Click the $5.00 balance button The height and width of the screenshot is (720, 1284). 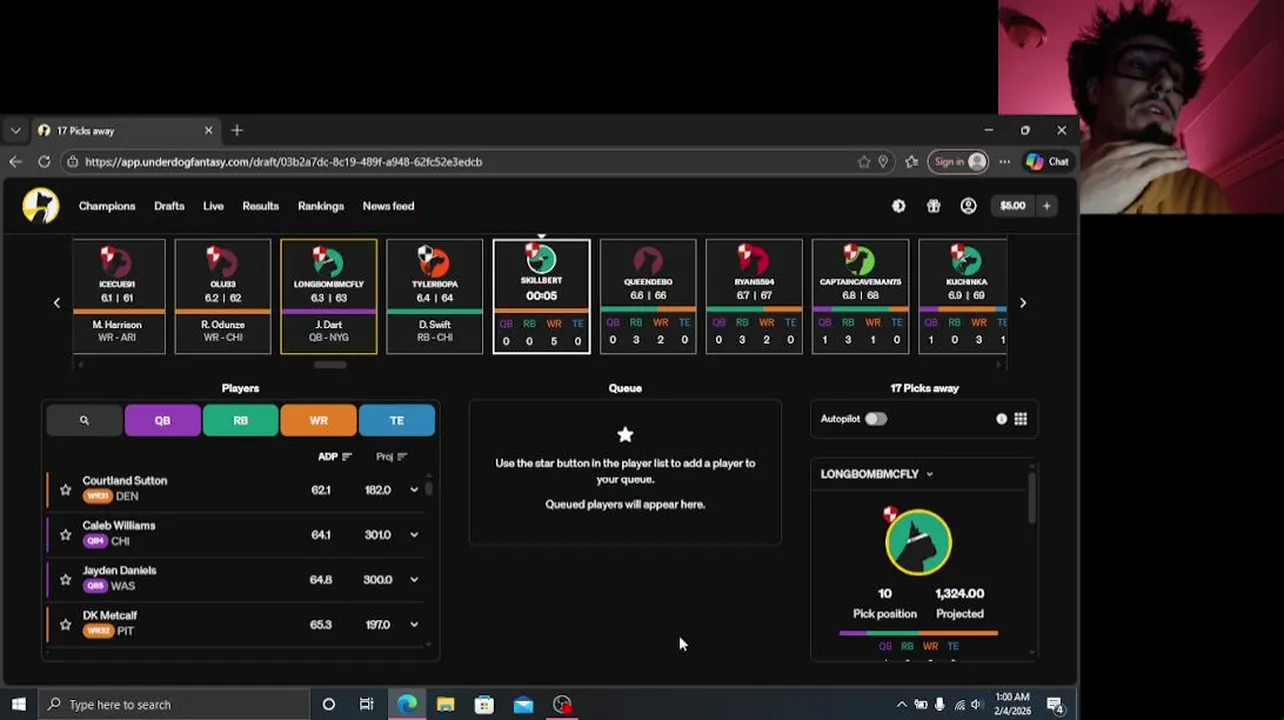point(1013,206)
